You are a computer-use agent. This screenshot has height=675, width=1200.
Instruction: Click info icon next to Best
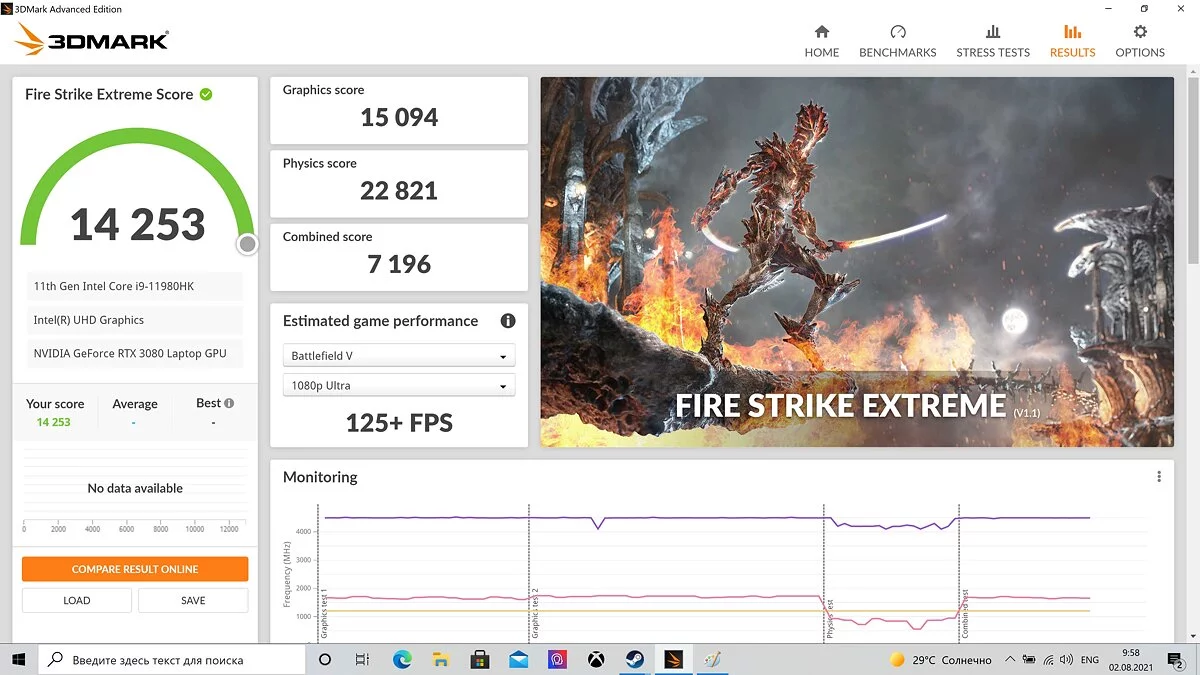229,403
